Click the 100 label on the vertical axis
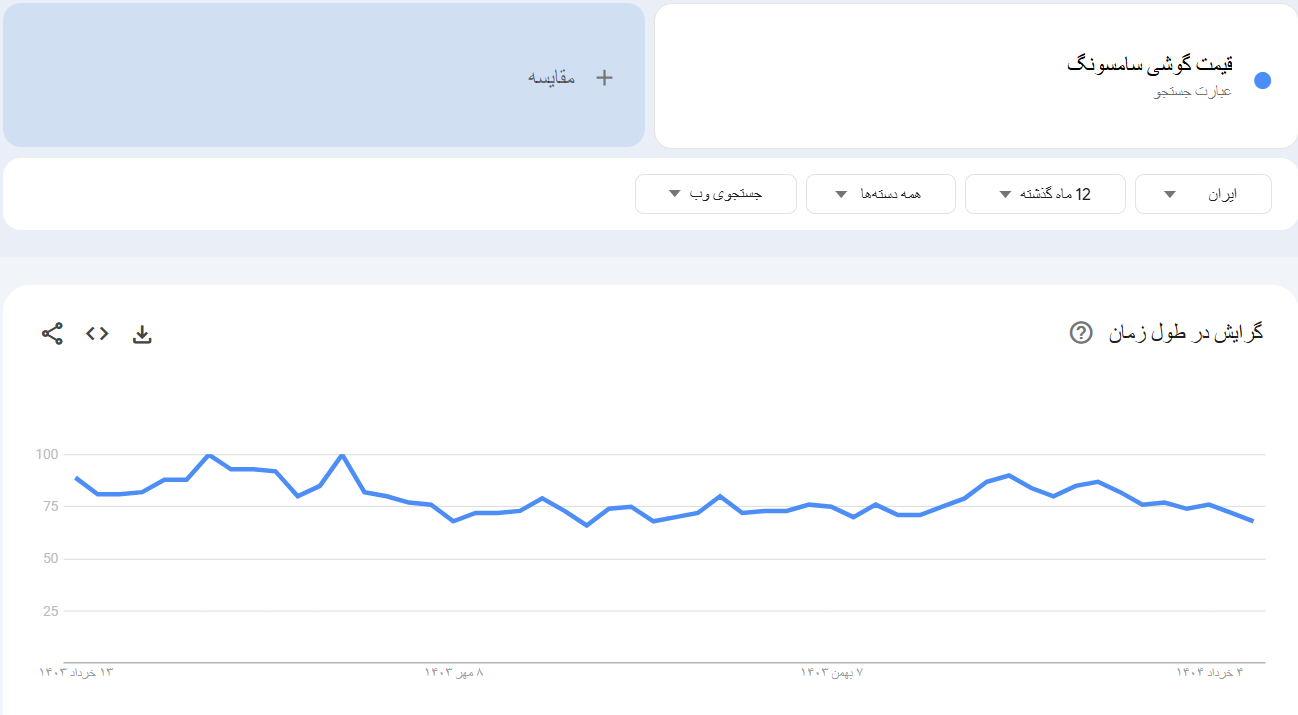1298x715 pixels. click(x=46, y=455)
